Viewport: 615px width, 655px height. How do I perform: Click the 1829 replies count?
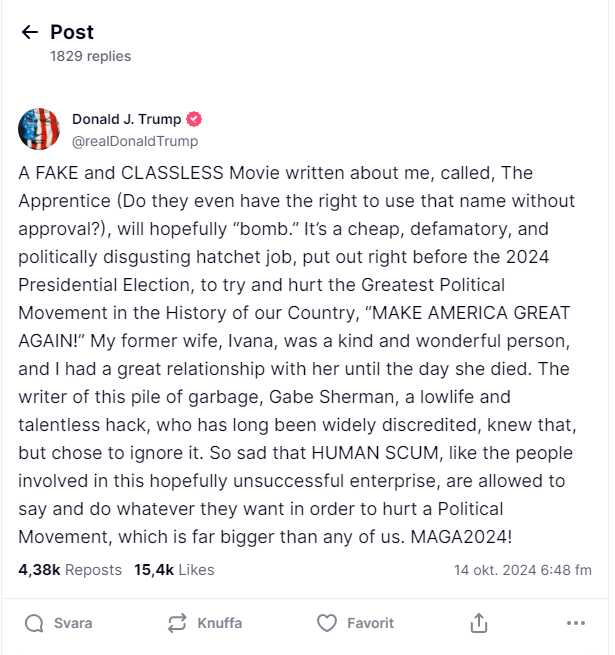90,56
